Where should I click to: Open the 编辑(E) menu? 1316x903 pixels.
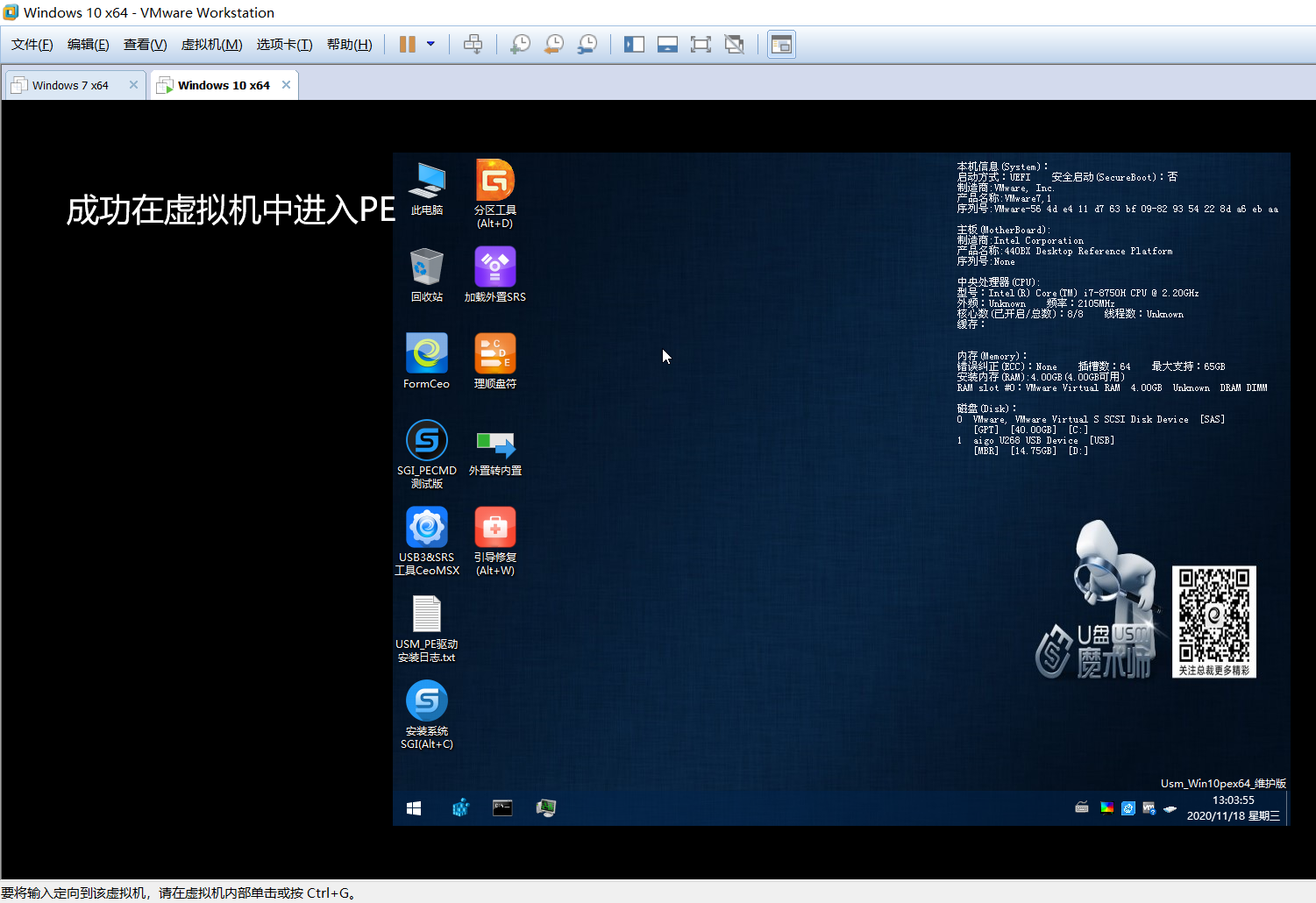[89, 45]
